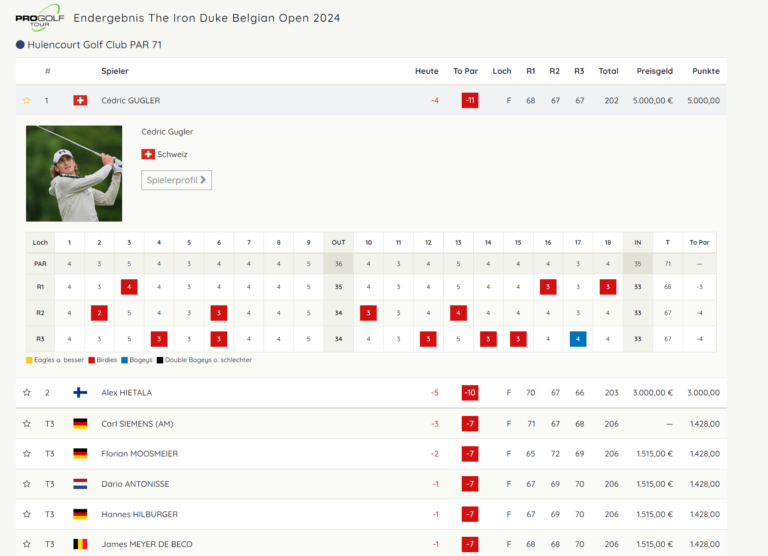768x556 pixels.
Task: Open the Spielerprofil button
Action: pyautogui.click(x=176, y=180)
